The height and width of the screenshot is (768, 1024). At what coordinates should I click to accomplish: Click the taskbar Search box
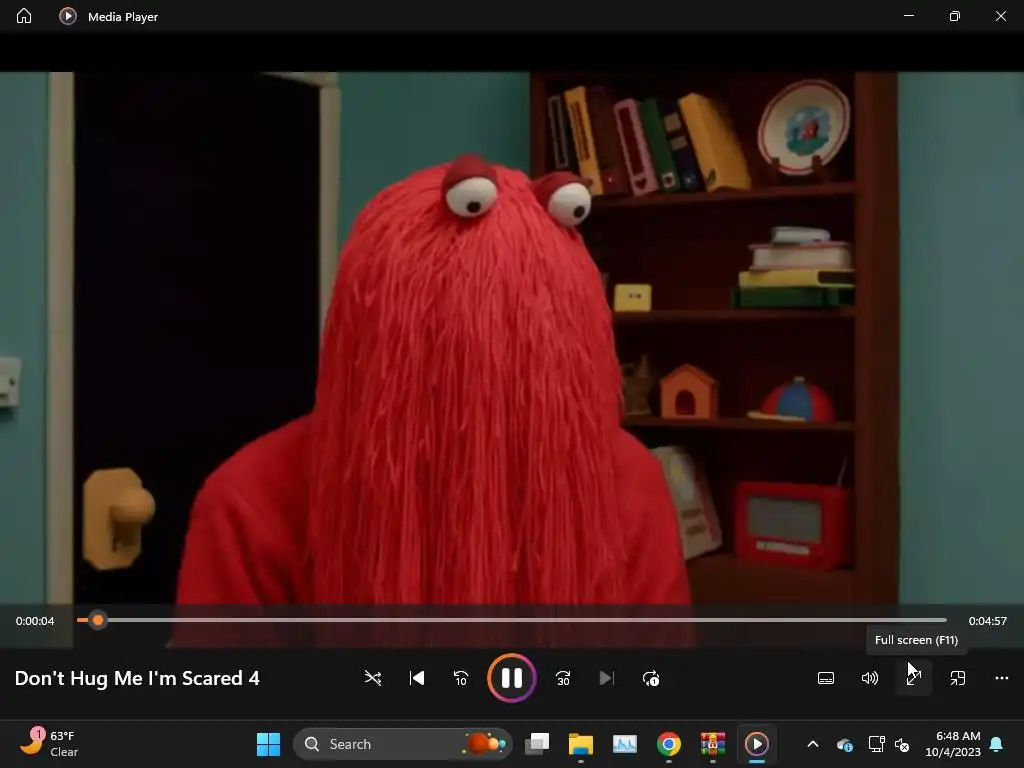click(403, 744)
